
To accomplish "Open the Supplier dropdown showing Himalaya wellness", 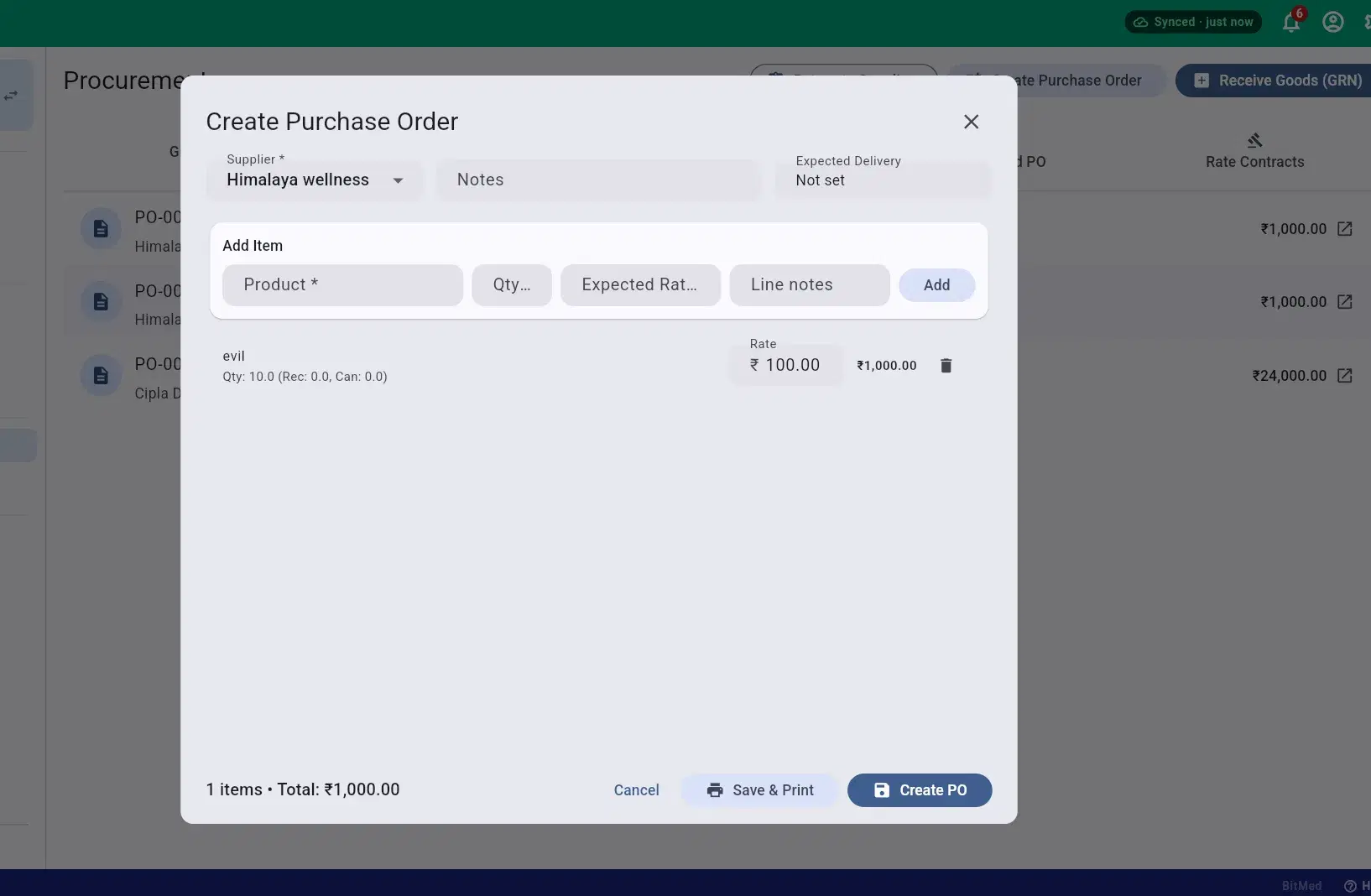I will (x=315, y=180).
